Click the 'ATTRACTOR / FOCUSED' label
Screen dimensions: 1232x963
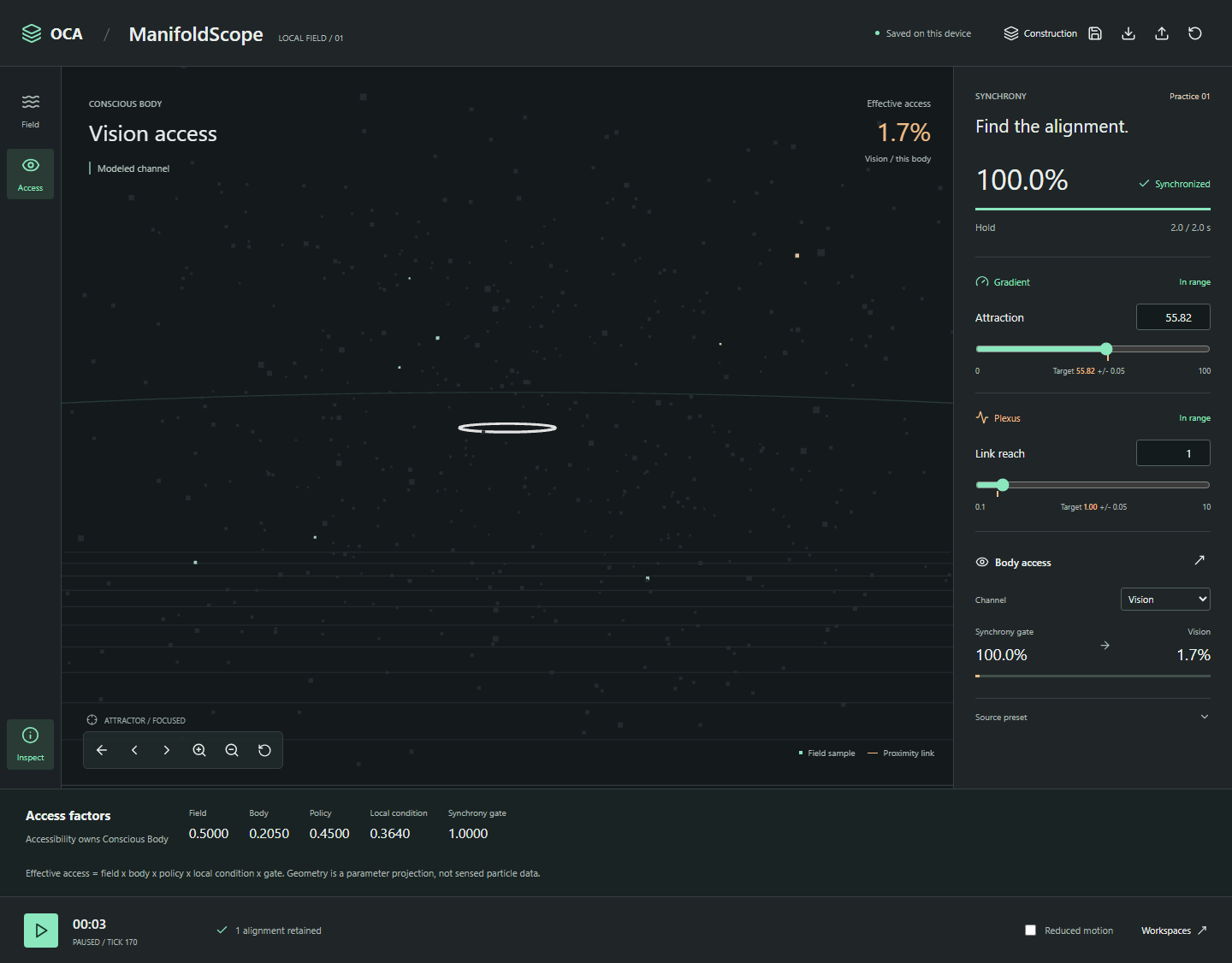tap(145, 721)
